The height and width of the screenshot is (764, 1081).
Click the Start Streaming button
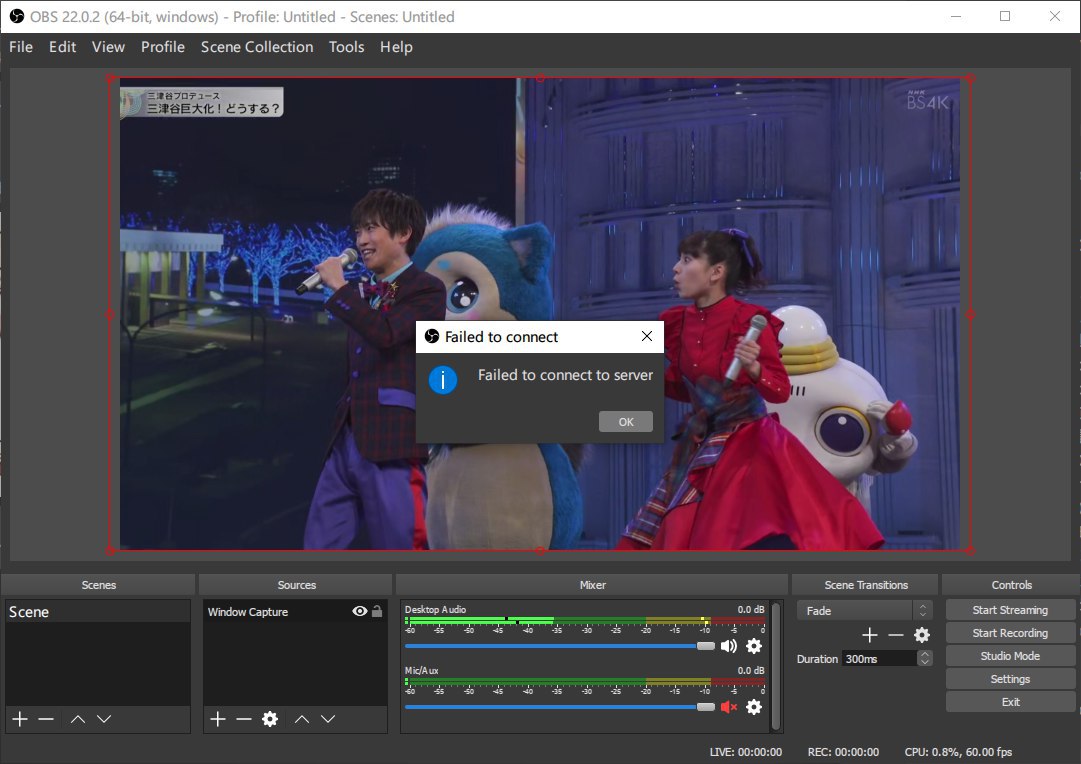click(1010, 610)
